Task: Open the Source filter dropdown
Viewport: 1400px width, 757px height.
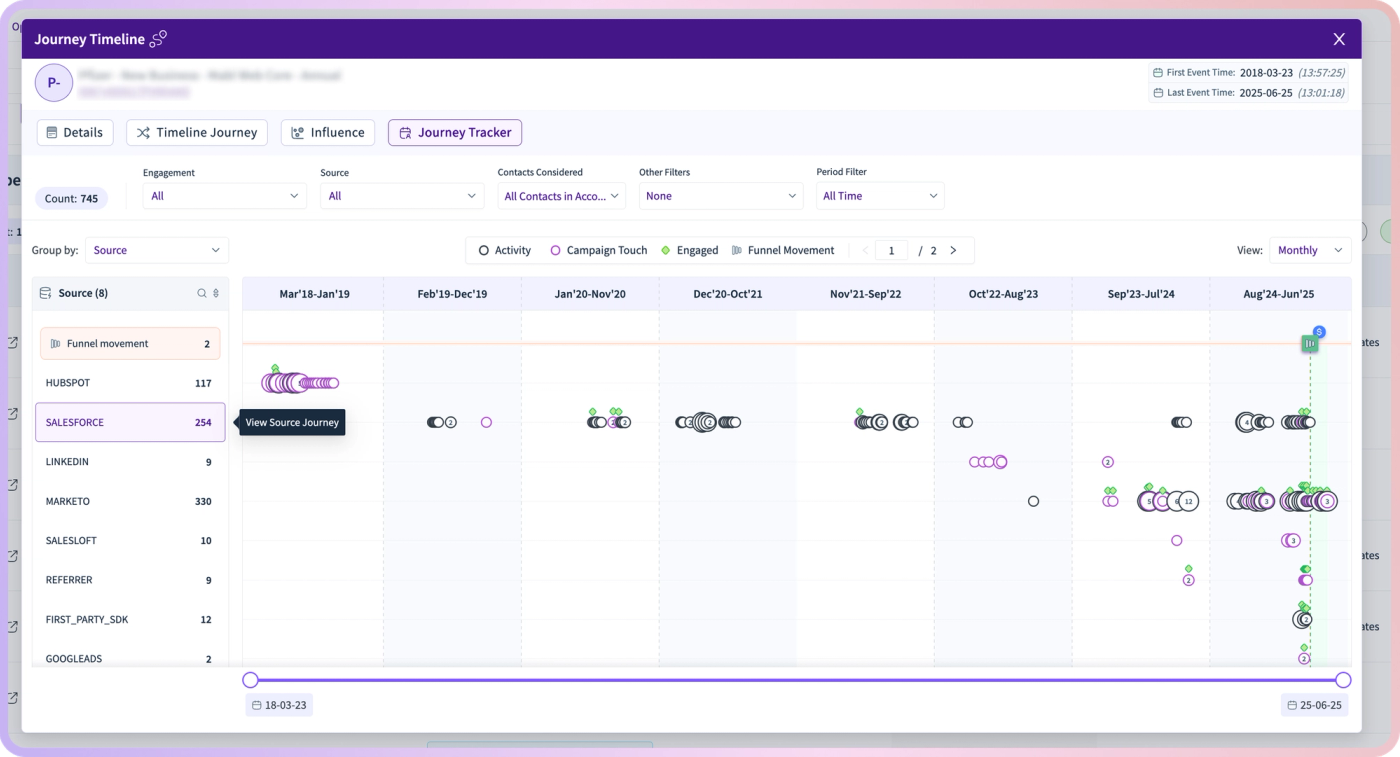Action: (x=402, y=196)
